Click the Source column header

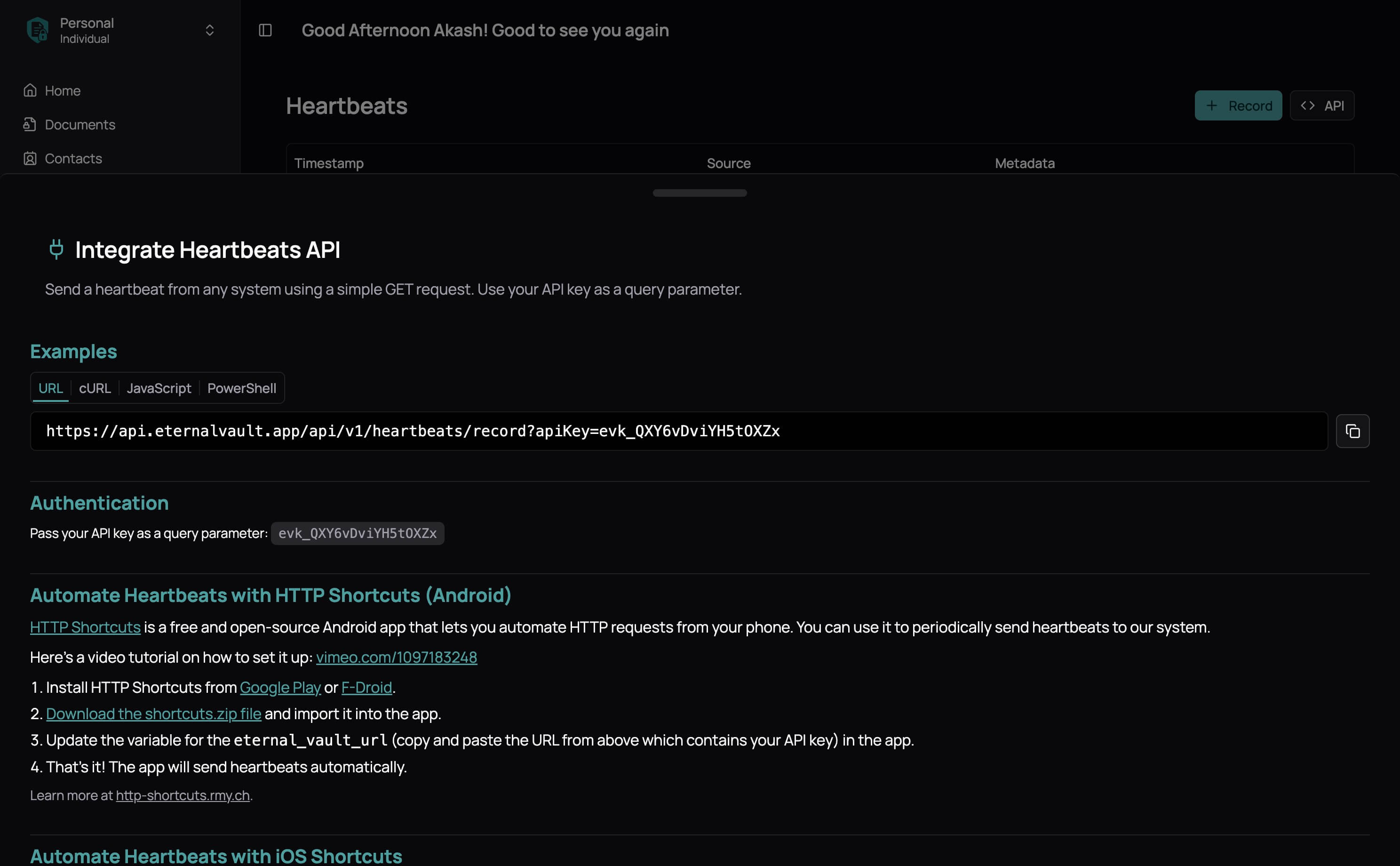728,163
